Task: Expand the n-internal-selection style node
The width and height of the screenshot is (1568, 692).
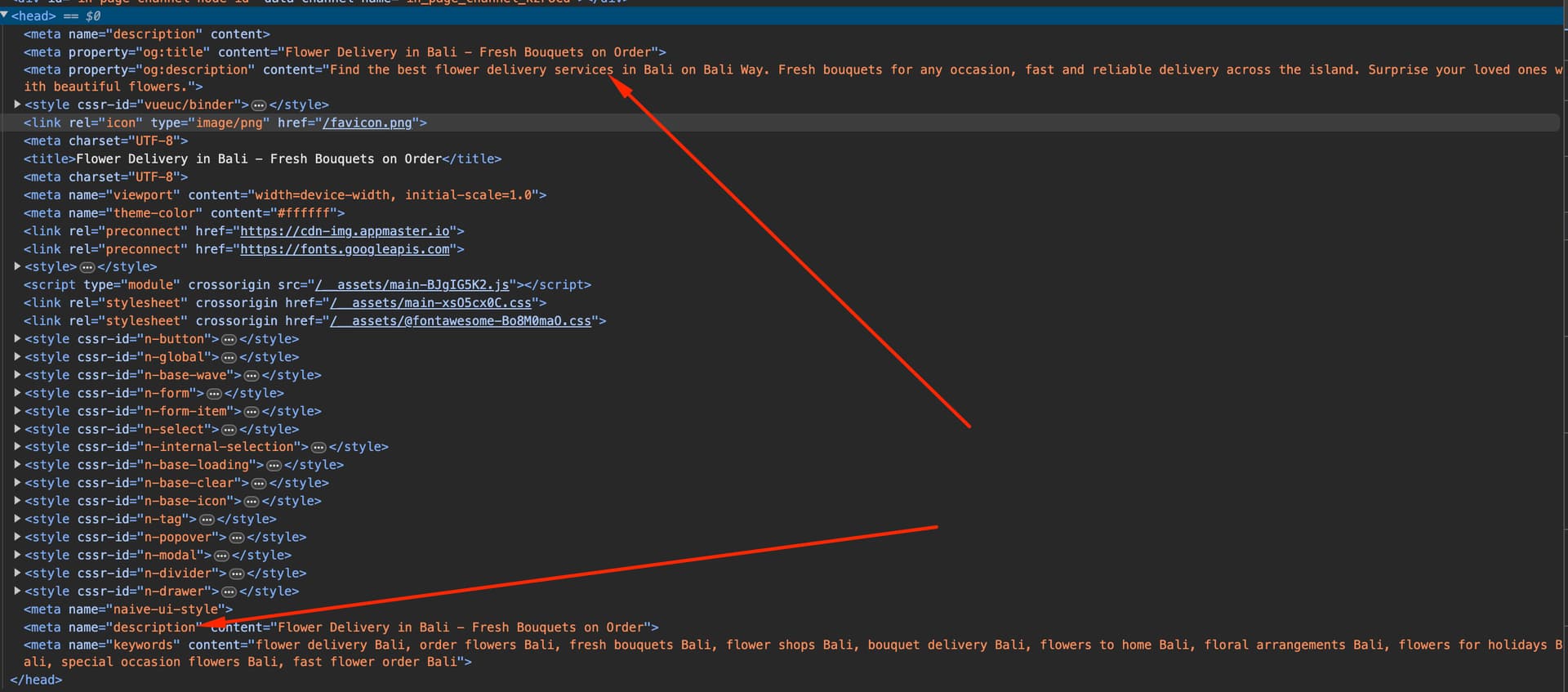Action: point(17,446)
